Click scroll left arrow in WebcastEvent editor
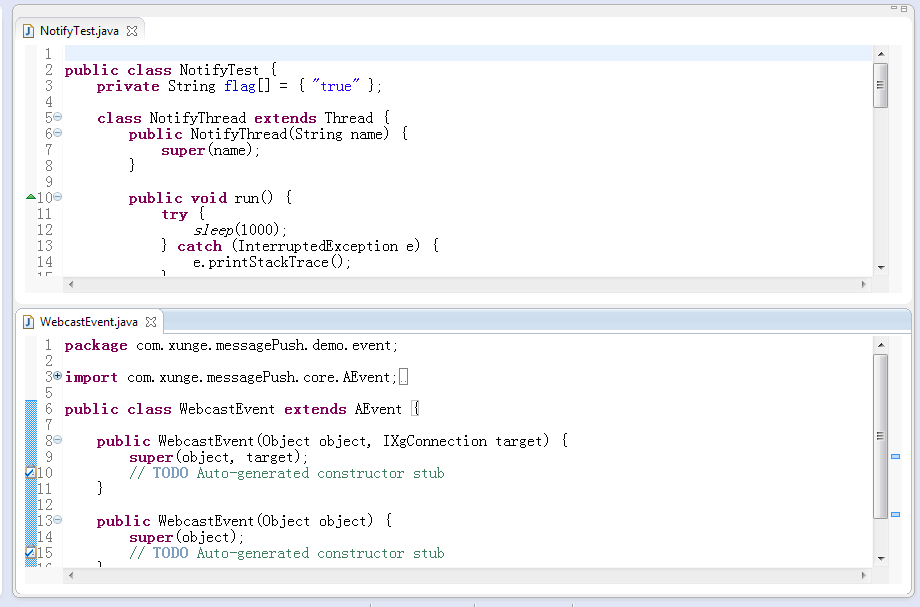 (71, 575)
